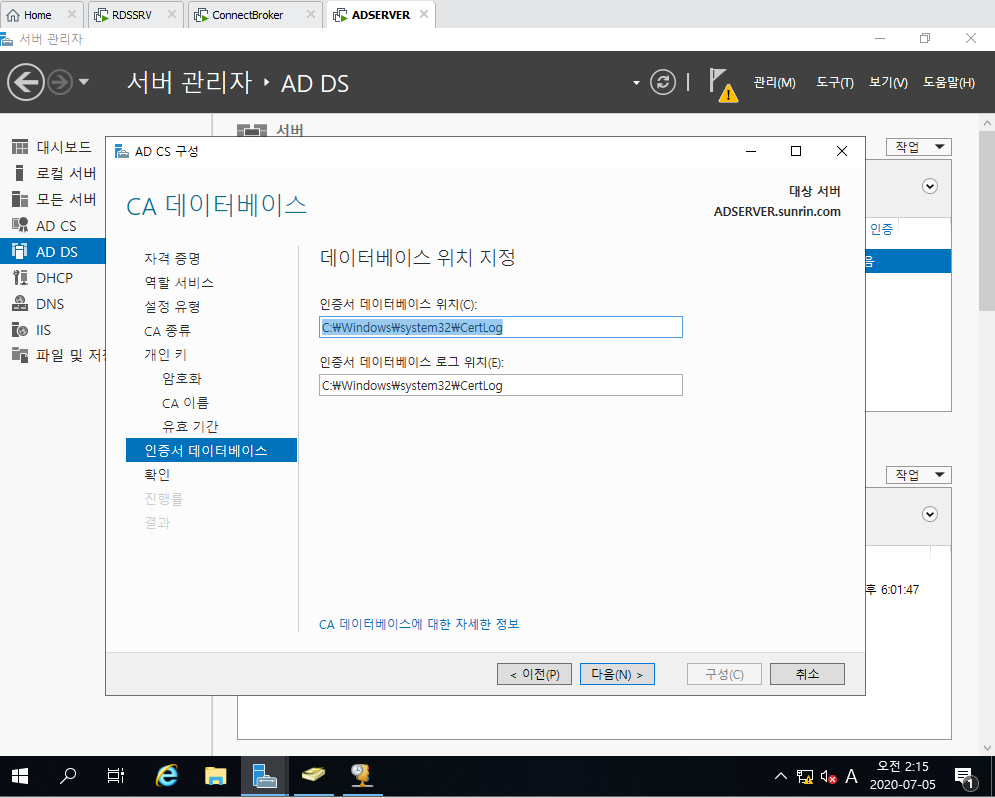Go to the 자격 증명 wizard step
Screen dimensions: 995x798
click(172, 258)
